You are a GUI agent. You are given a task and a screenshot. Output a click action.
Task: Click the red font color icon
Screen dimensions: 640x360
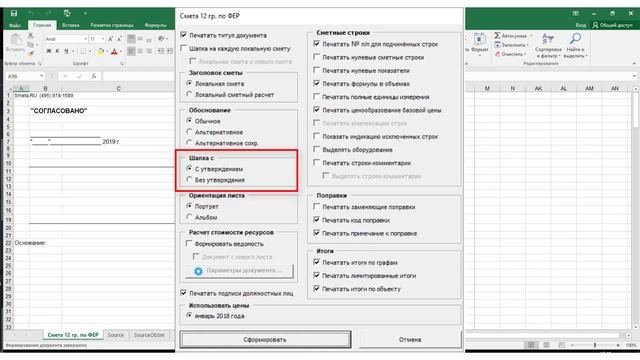coord(114,51)
